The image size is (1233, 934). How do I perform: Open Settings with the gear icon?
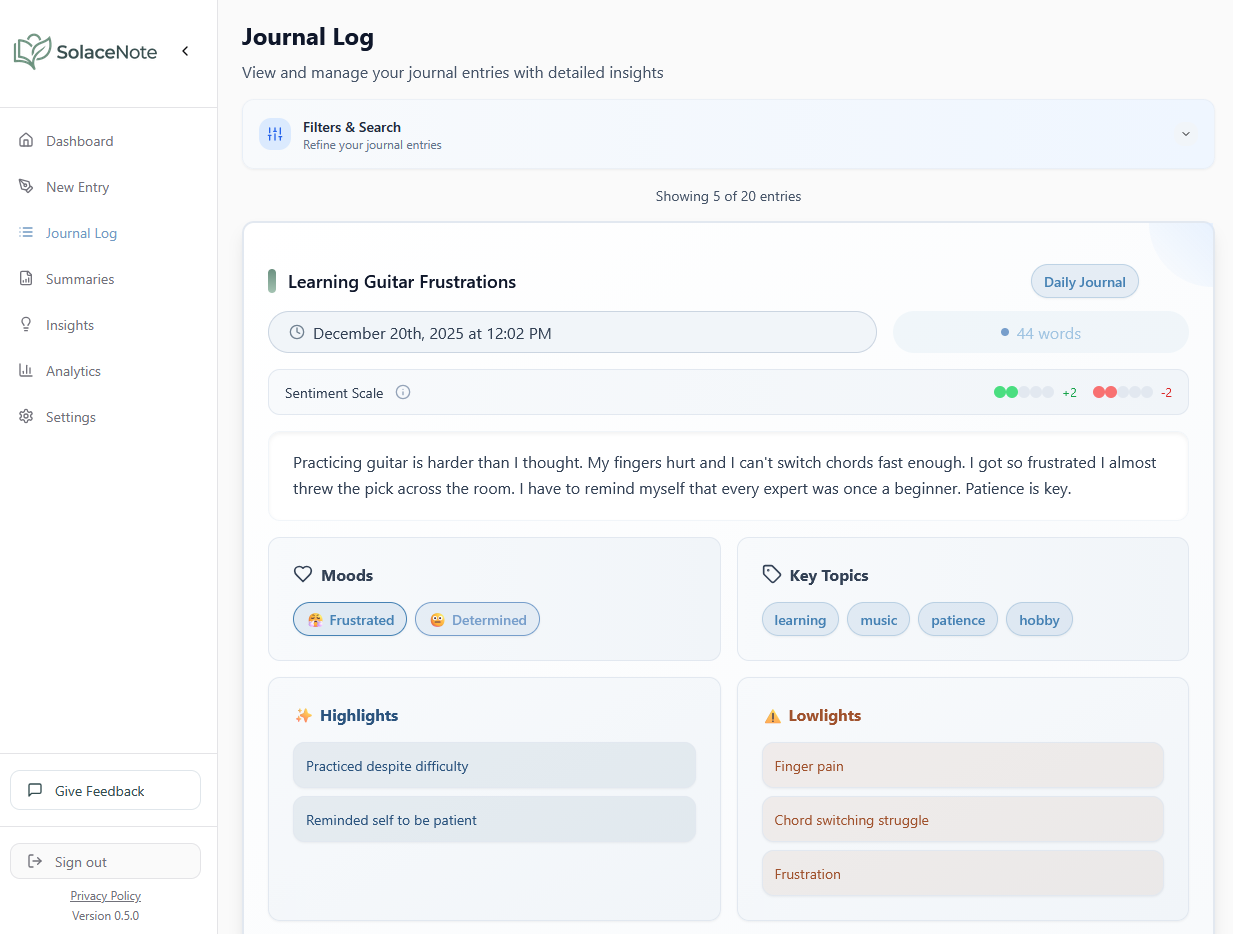click(25, 416)
